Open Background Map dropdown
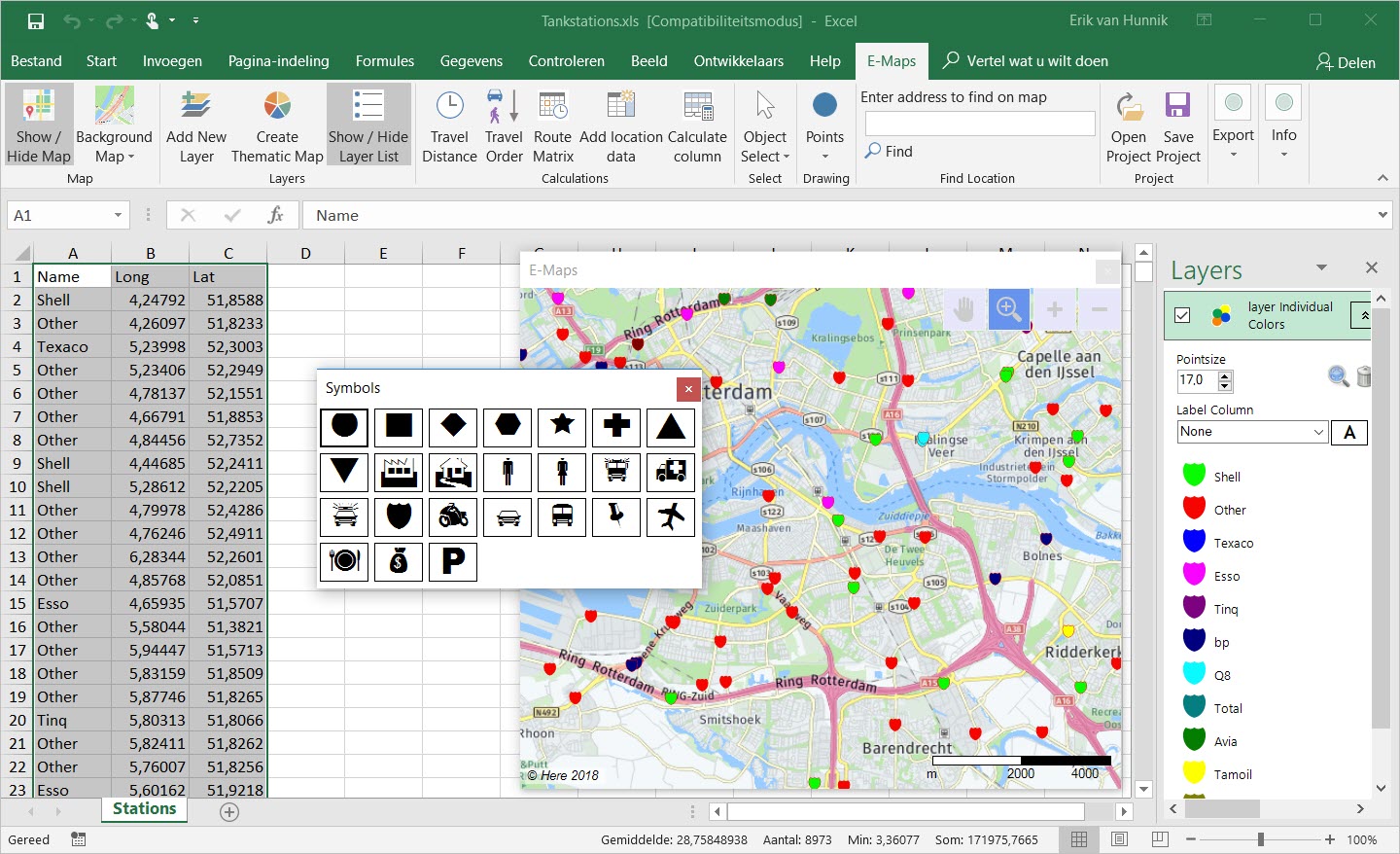1400x854 pixels. [114, 125]
